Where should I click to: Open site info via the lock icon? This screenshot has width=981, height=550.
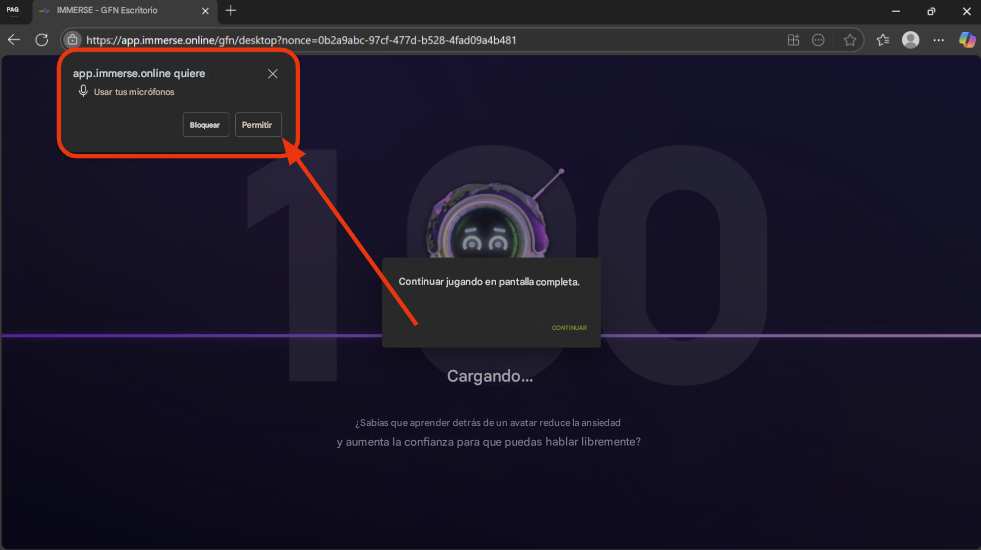(72, 40)
